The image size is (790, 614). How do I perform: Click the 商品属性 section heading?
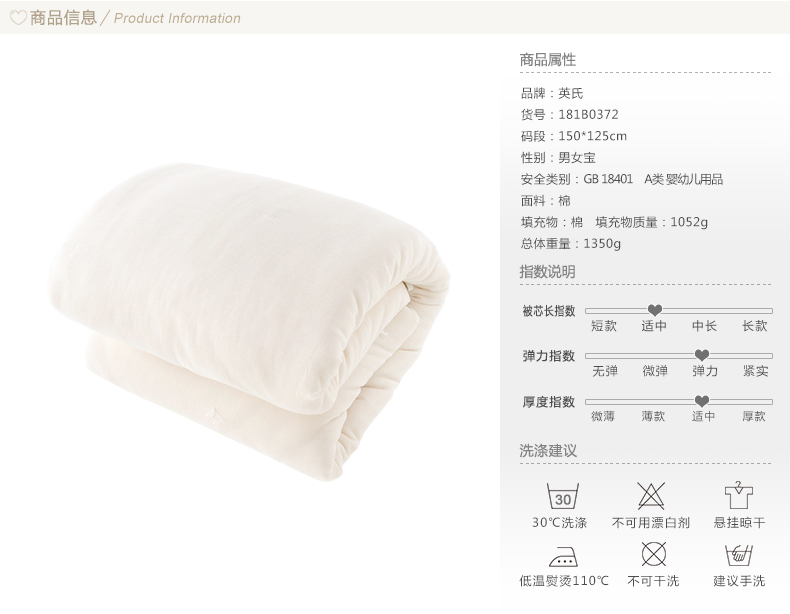pyautogui.click(x=548, y=60)
